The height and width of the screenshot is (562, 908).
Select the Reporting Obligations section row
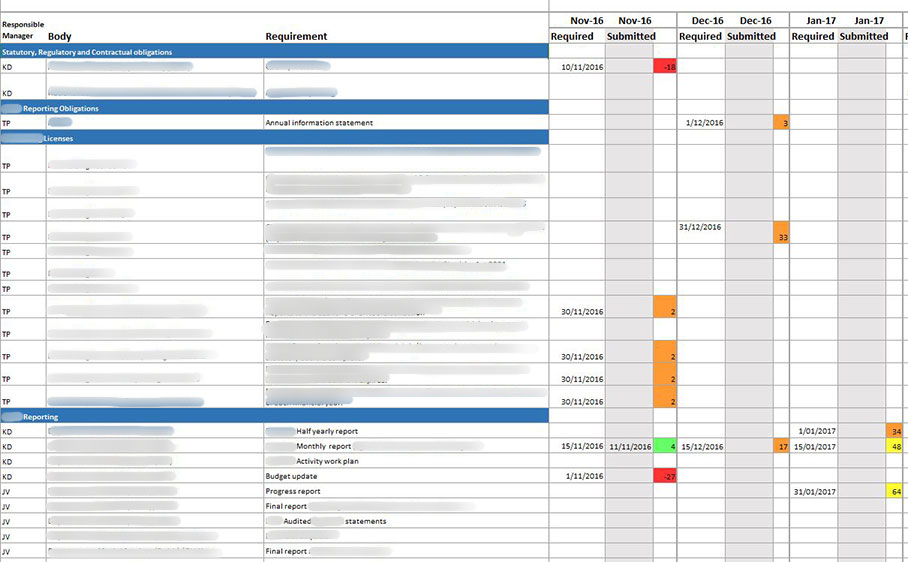pos(274,108)
